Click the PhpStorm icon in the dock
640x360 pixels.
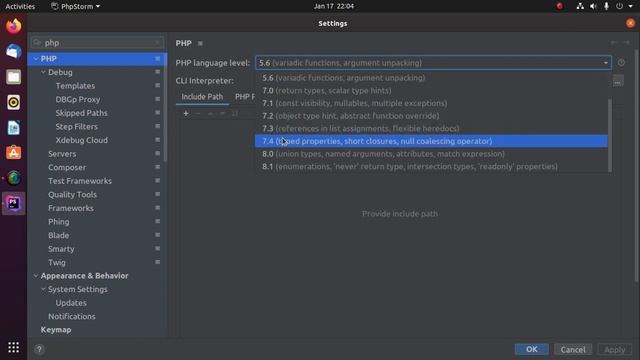[13, 203]
